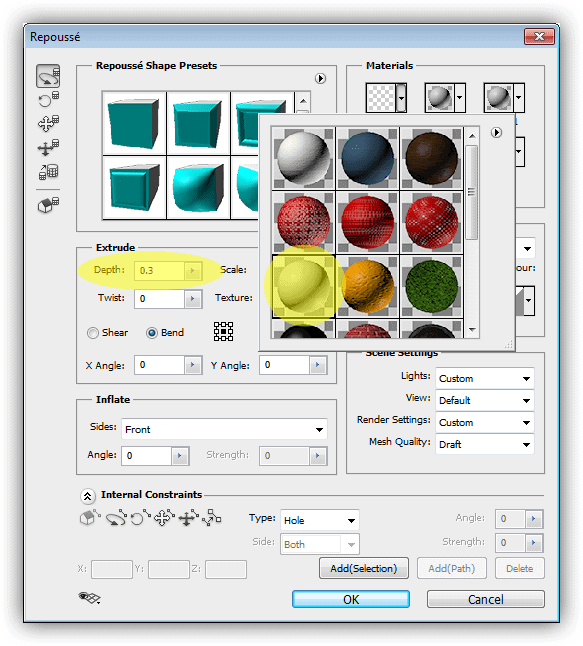Pick the dark blue sphere material
The image size is (583, 646).
(x=368, y=158)
